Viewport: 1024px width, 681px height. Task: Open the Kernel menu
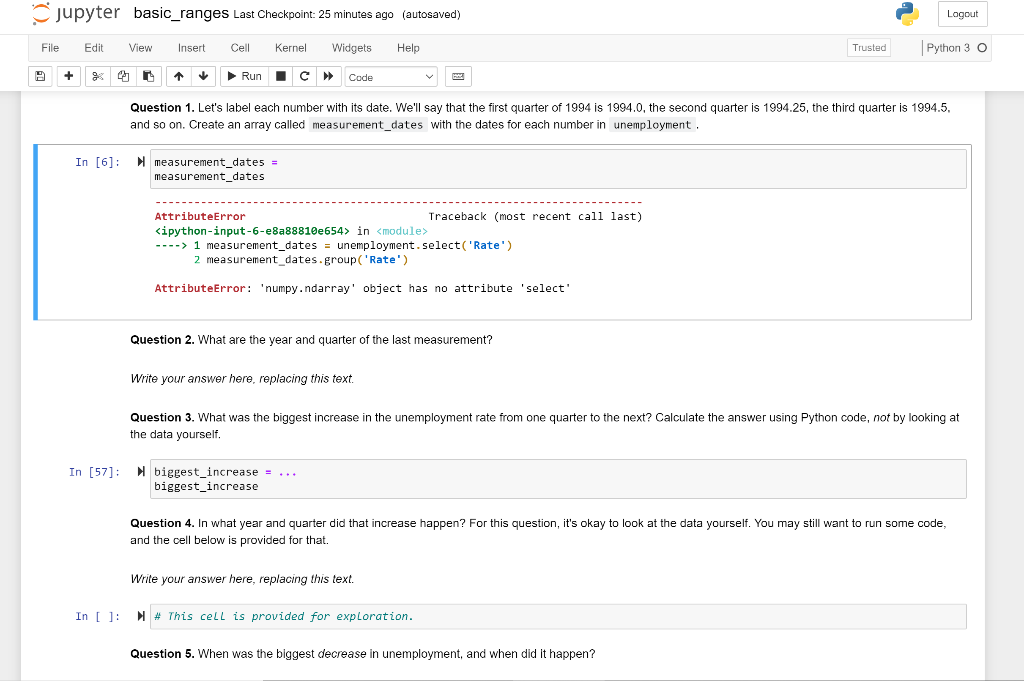click(x=290, y=47)
